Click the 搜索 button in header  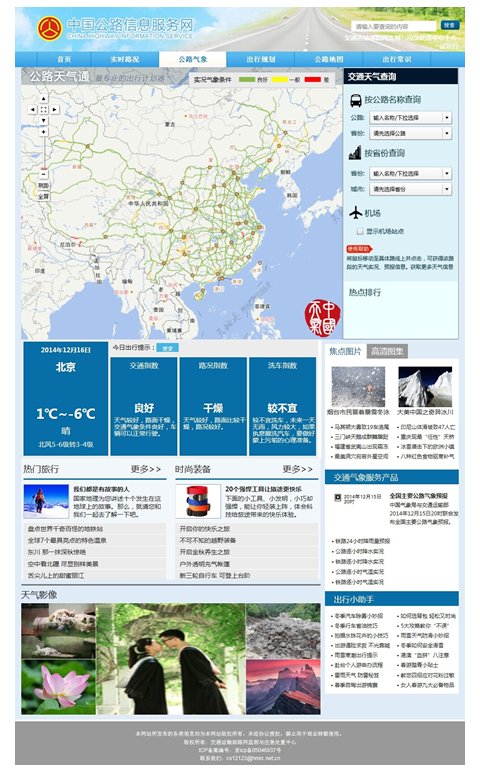pos(449,25)
